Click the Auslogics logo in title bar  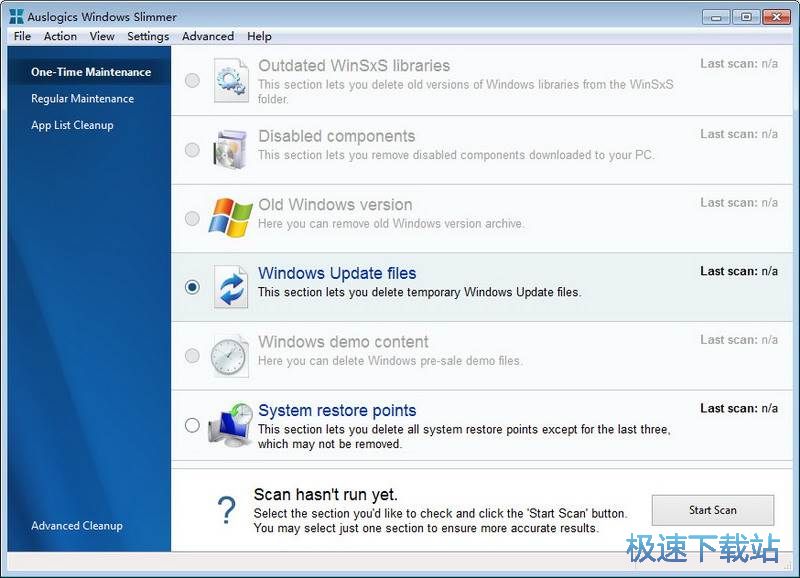[x=16, y=17]
